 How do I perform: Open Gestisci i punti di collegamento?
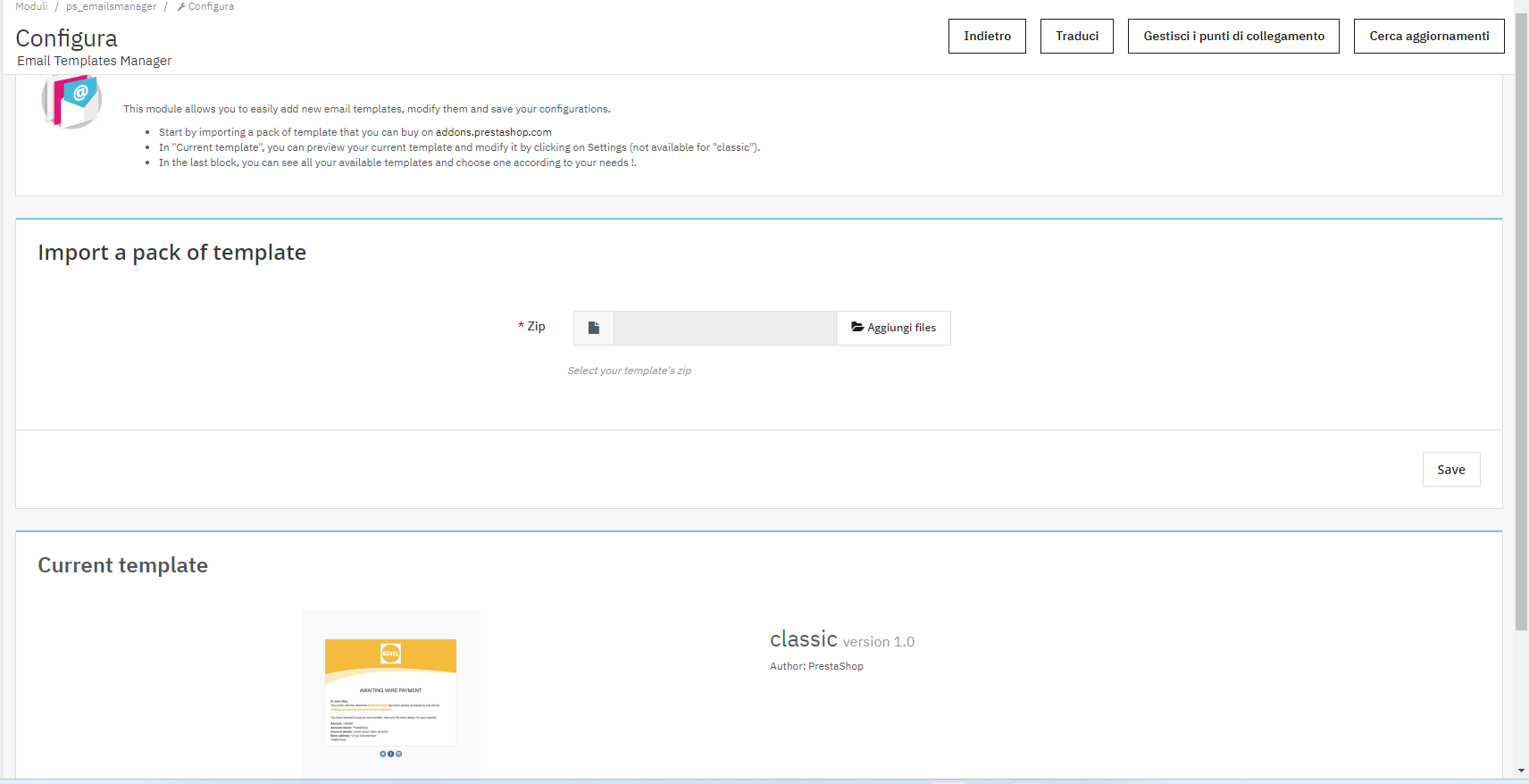coord(1233,36)
